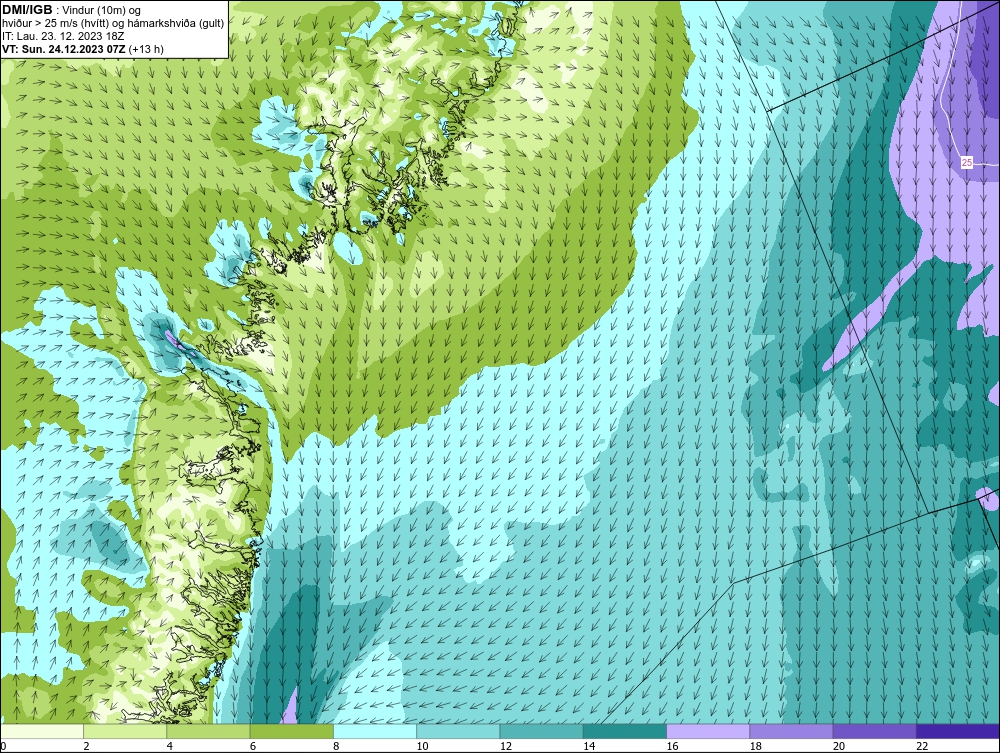Click the "4" scale label
Screen dimensions: 1000x753
[x=170, y=746]
